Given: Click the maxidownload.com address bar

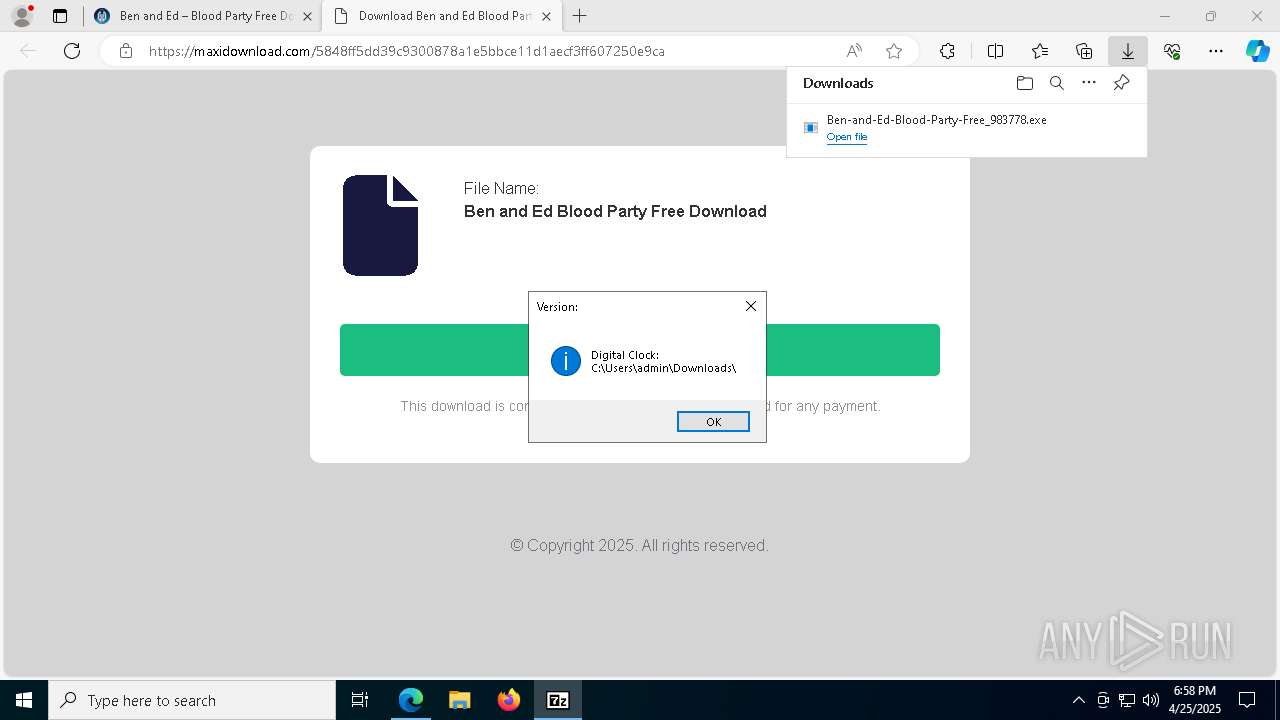Looking at the screenshot, I should click(x=480, y=51).
